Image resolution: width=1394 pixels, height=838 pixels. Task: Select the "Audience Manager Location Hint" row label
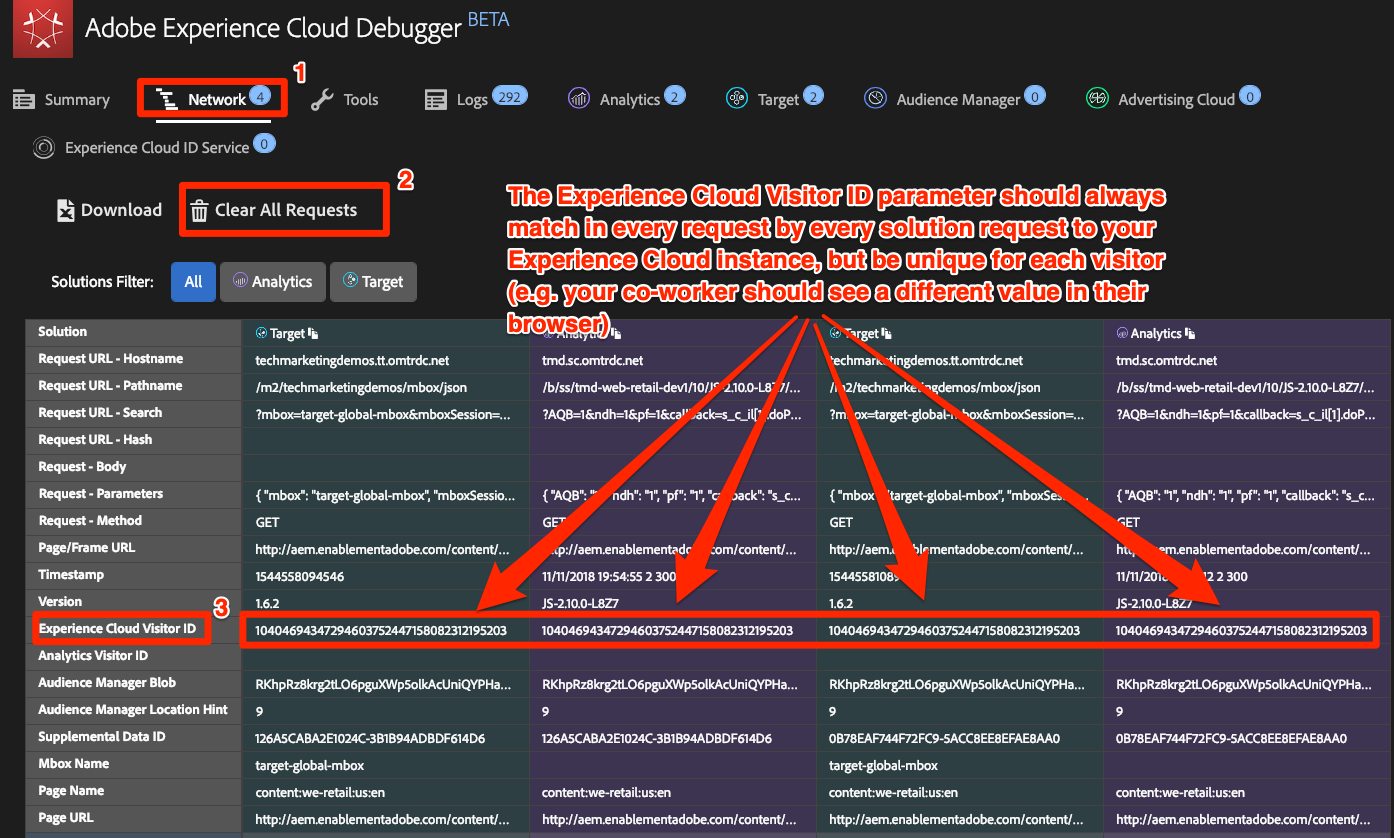pyautogui.click(x=133, y=710)
